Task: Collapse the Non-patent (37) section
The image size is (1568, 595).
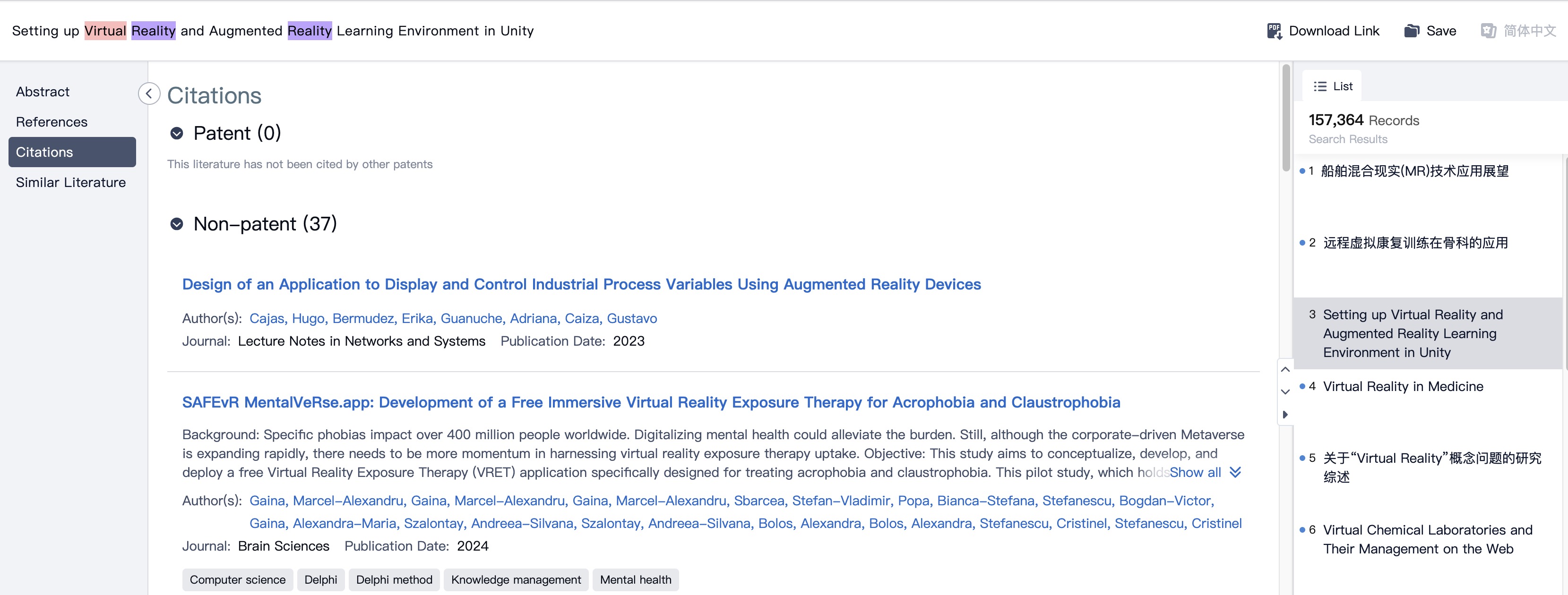Action: tap(177, 224)
